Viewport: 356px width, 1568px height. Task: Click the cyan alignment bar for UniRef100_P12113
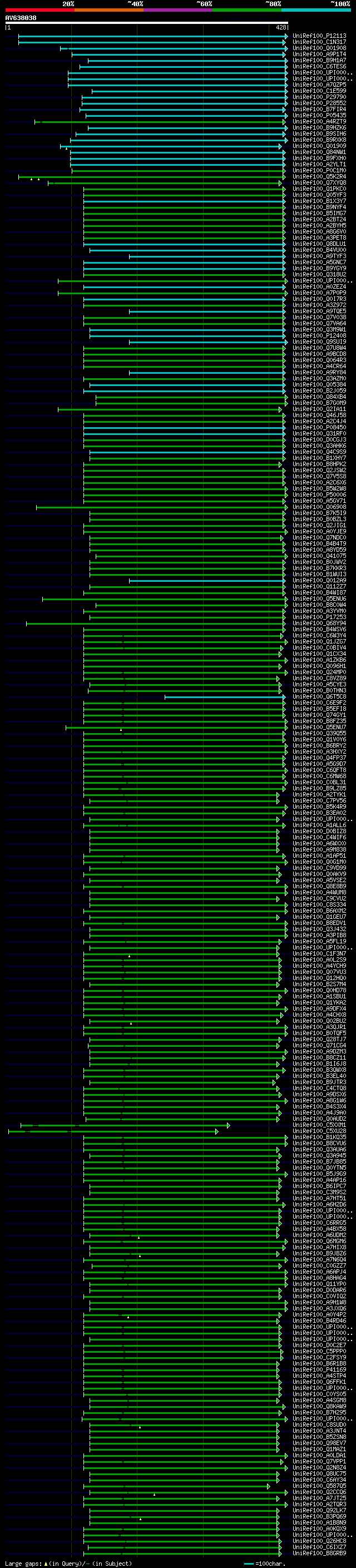point(152,36)
